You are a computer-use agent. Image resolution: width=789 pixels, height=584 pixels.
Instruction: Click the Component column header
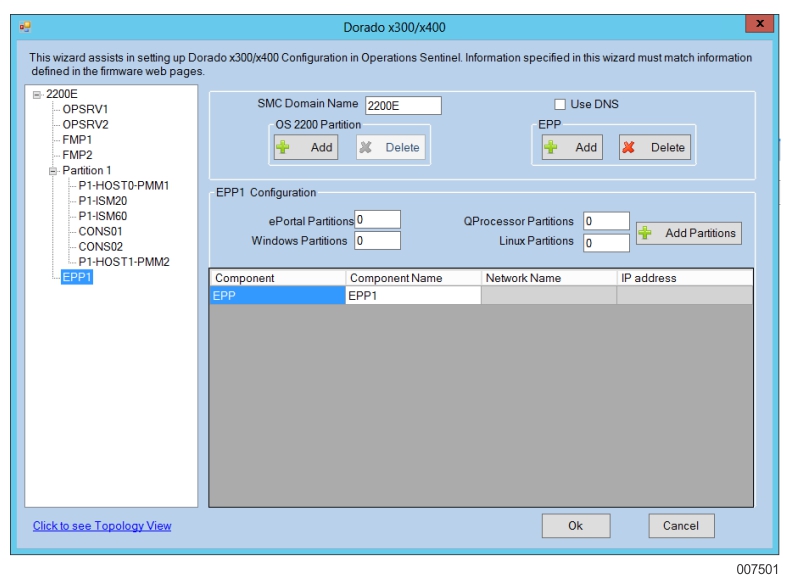point(278,278)
